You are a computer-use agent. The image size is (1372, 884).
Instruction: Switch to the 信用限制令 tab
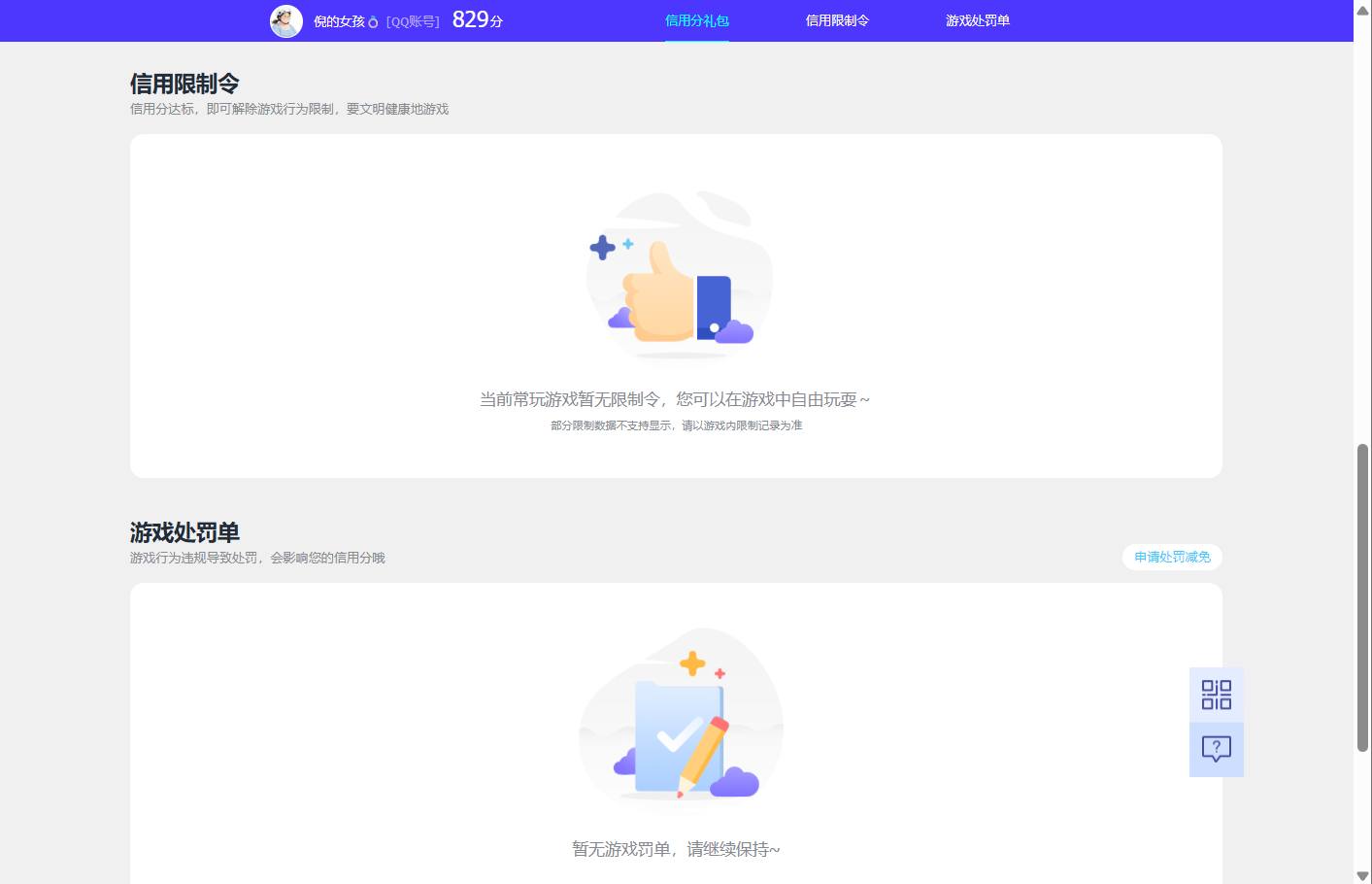coord(836,20)
